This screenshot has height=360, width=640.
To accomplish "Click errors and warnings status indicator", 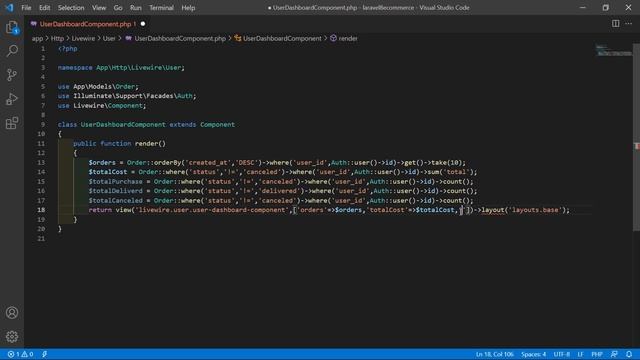I will (20, 354).
